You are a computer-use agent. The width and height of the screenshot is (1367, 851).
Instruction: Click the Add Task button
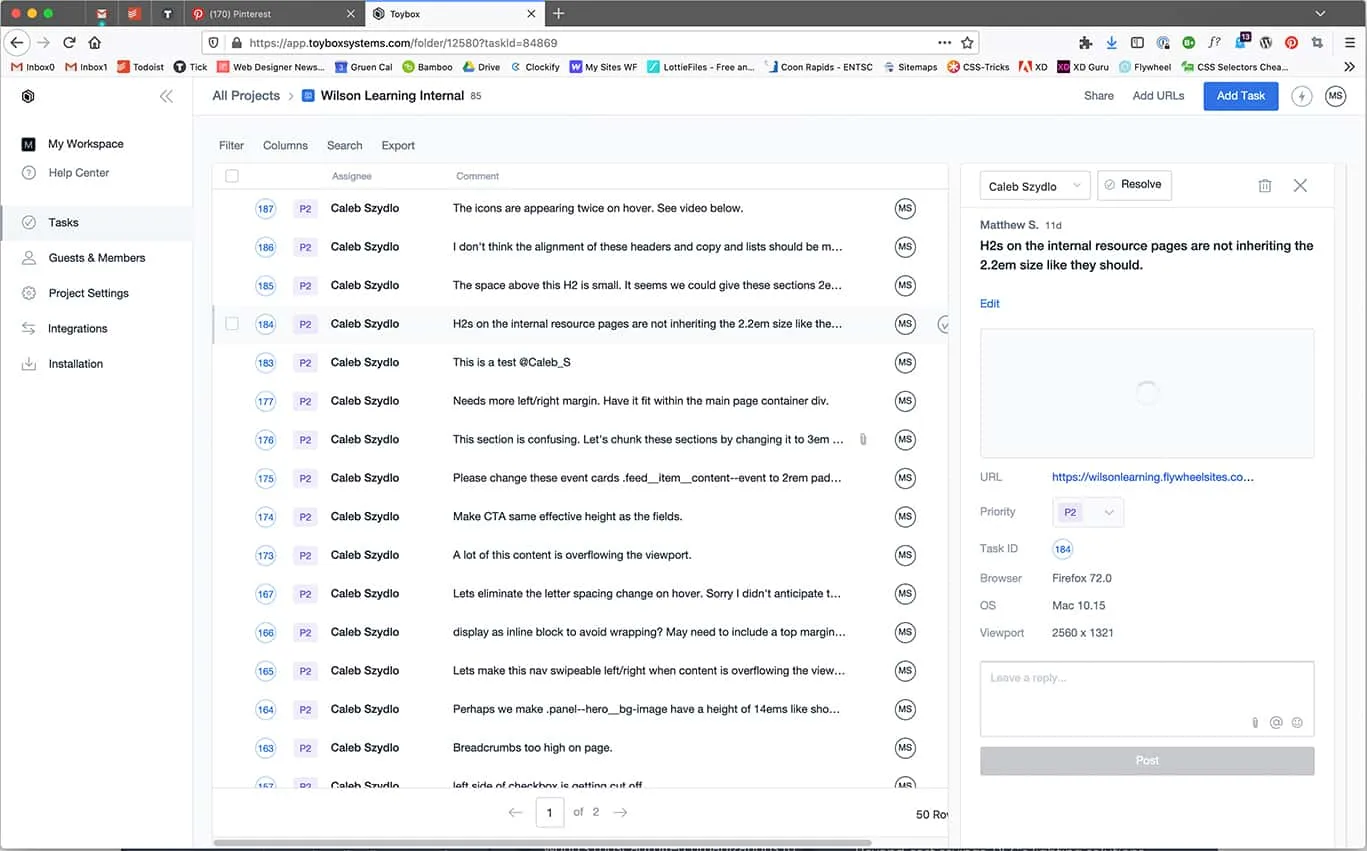coord(1240,96)
